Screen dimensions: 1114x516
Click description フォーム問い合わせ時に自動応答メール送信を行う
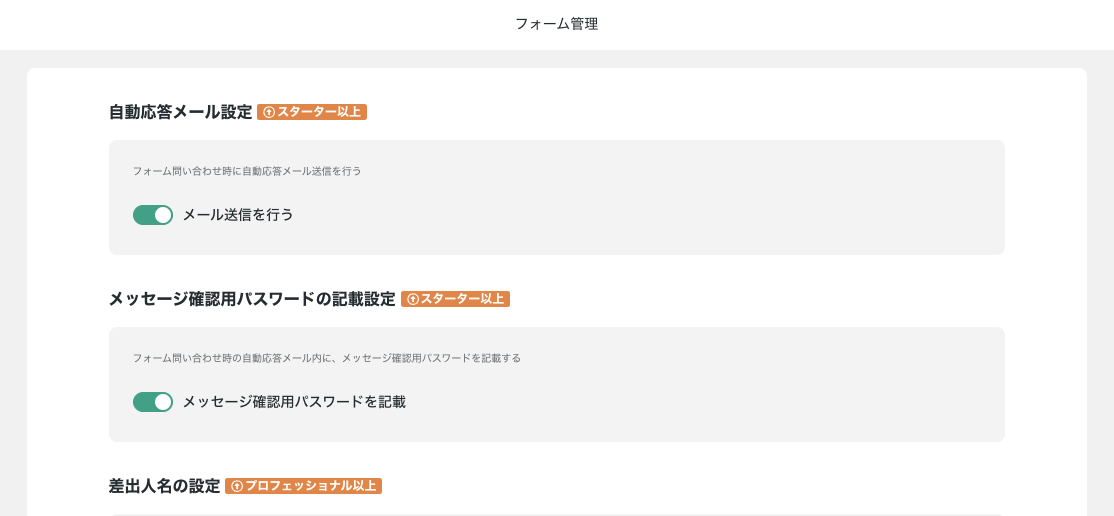point(247,171)
